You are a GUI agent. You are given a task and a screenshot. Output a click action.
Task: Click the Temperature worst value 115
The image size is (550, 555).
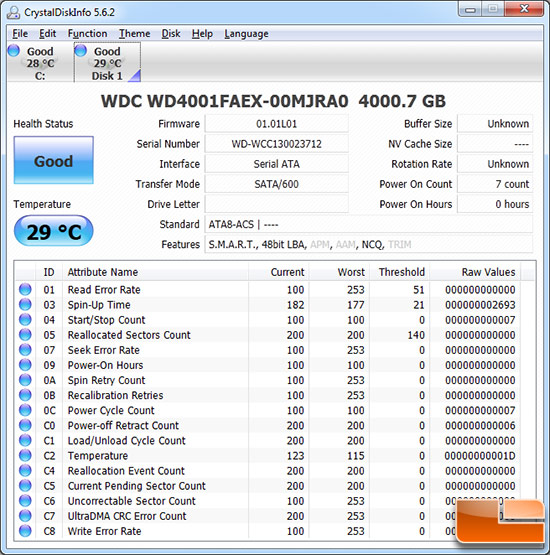click(x=356, y=456)
